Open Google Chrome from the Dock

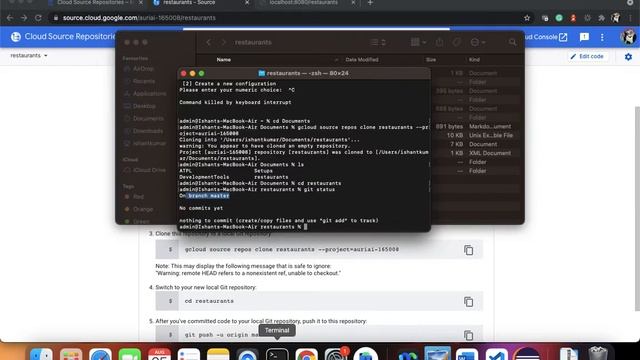307,354
